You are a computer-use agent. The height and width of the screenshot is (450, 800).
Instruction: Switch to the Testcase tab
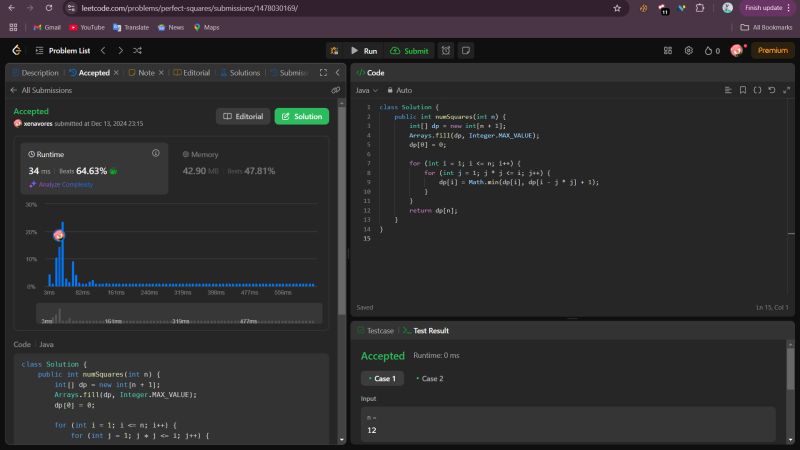[x=375, y=330]
